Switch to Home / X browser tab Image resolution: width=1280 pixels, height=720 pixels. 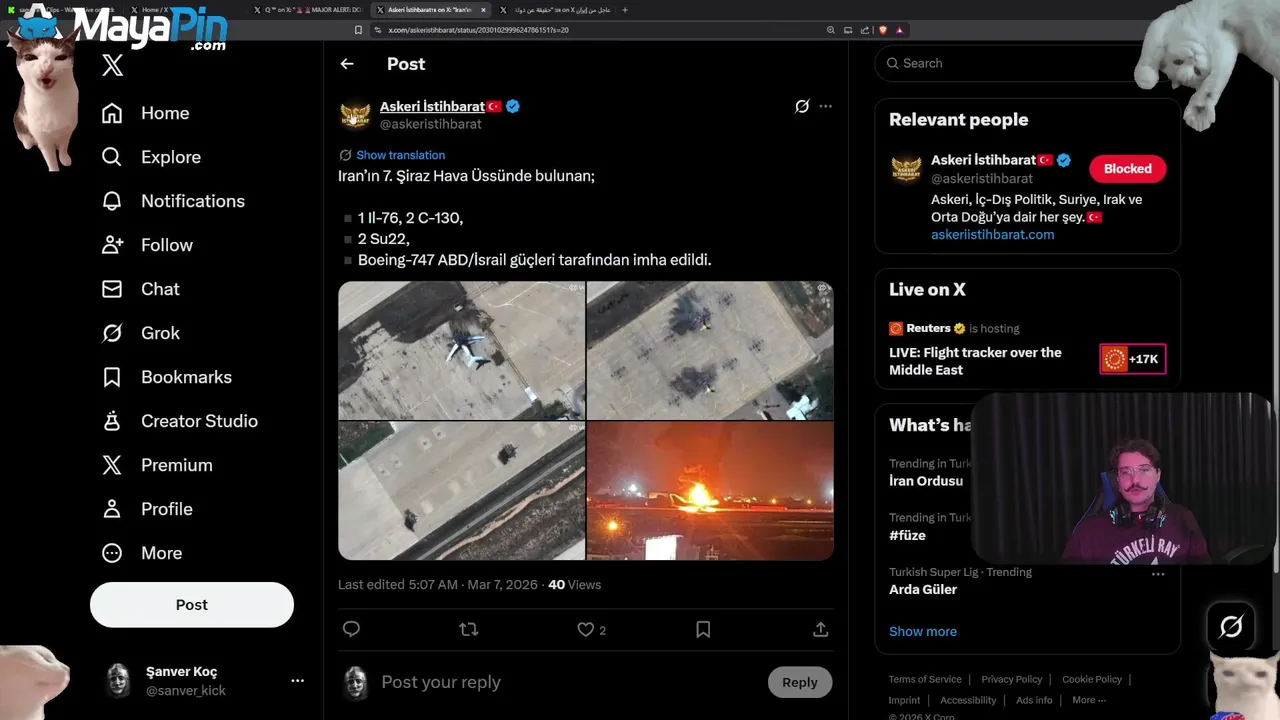point(181,10)
